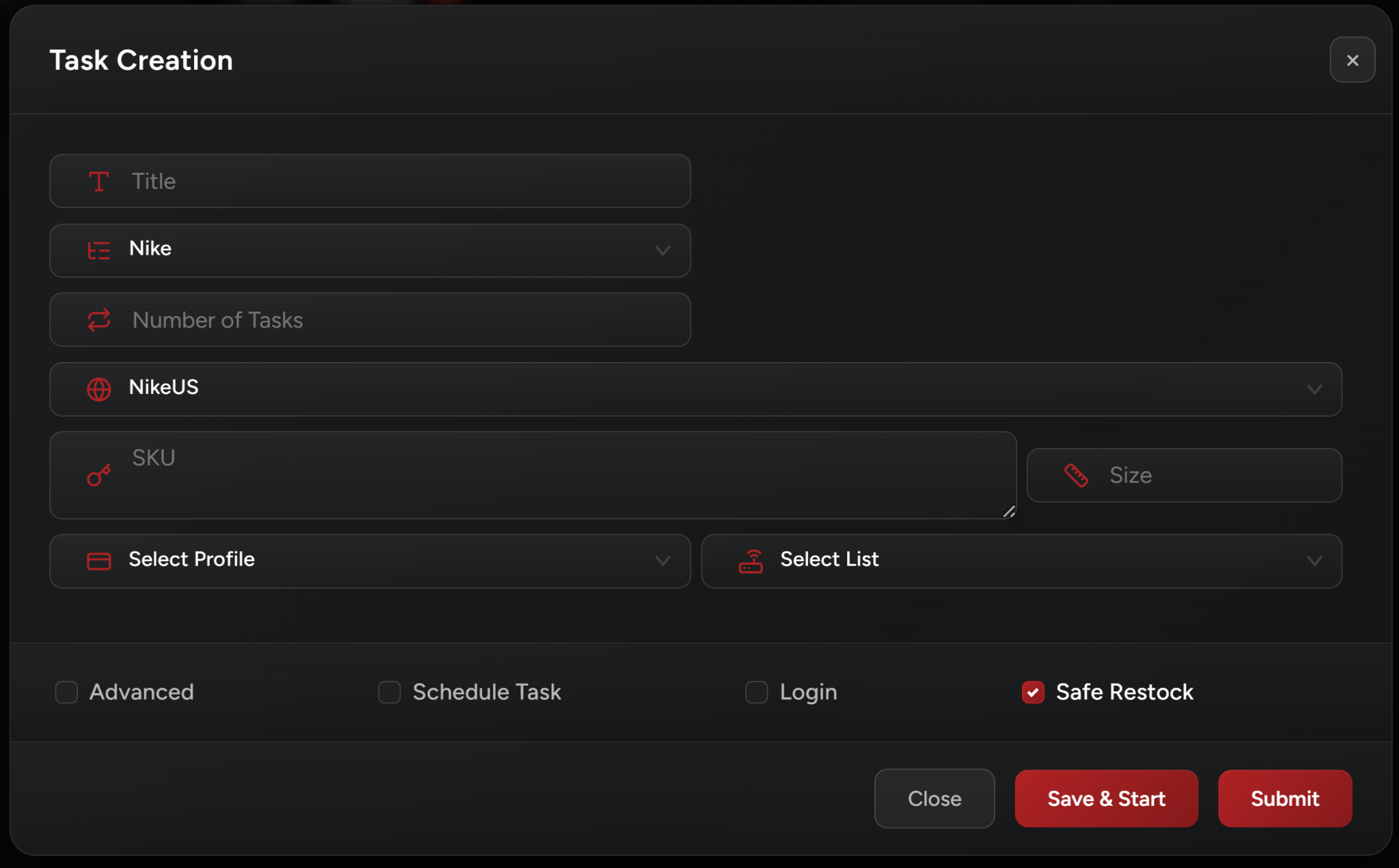The image size is (1399, 868).
Task: Expand the Nike site dropdown chevron
Action: [662, 251]
